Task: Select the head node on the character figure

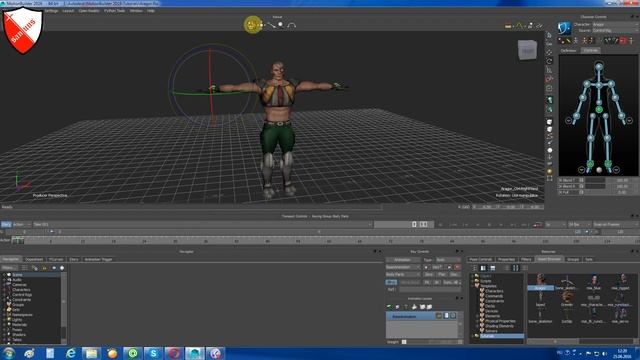Action: tap(599, 66)
